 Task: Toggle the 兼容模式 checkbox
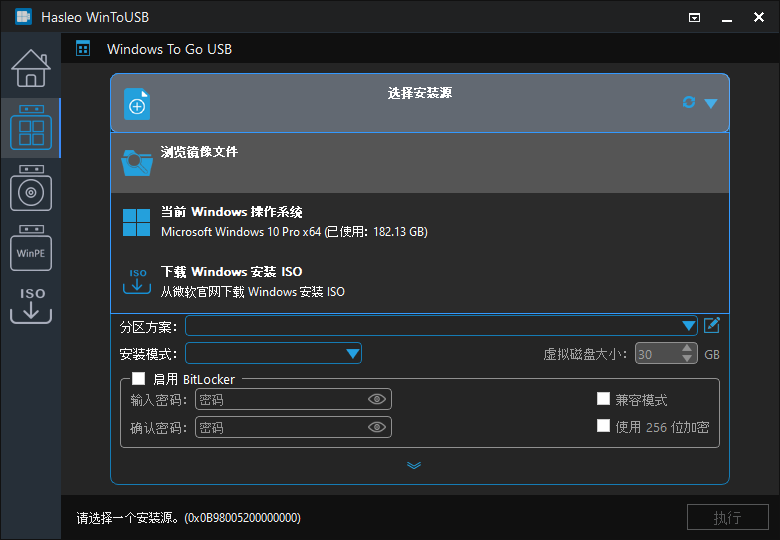tap(603, 399)
